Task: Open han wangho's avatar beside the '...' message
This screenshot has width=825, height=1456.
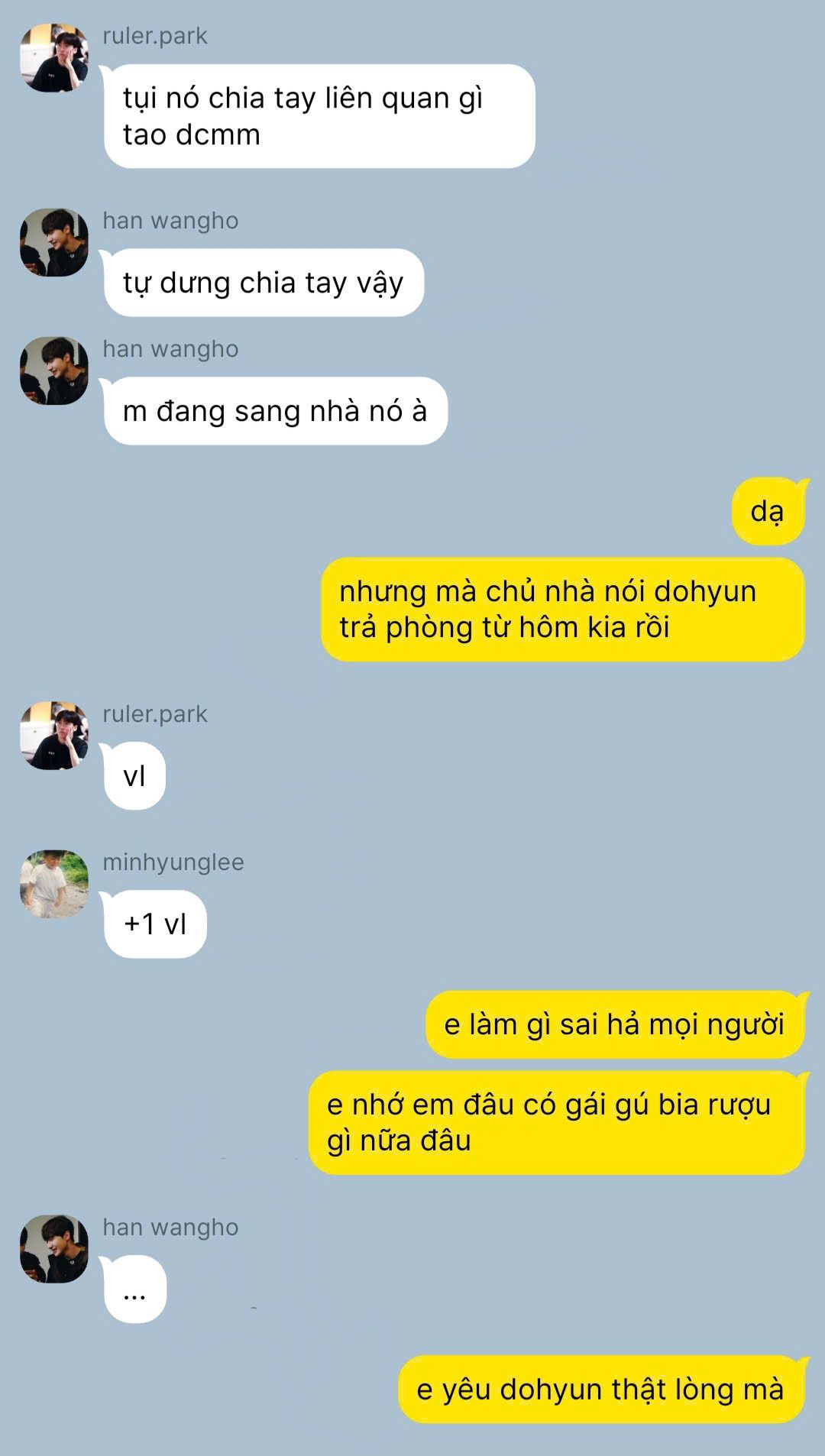Action: [54, 1249]
